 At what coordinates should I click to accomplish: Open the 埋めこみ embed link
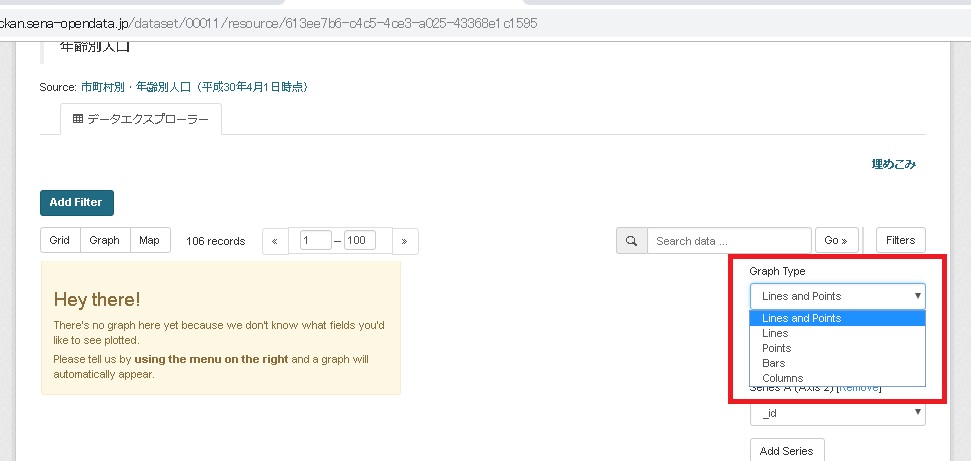(x=893, y=164)
